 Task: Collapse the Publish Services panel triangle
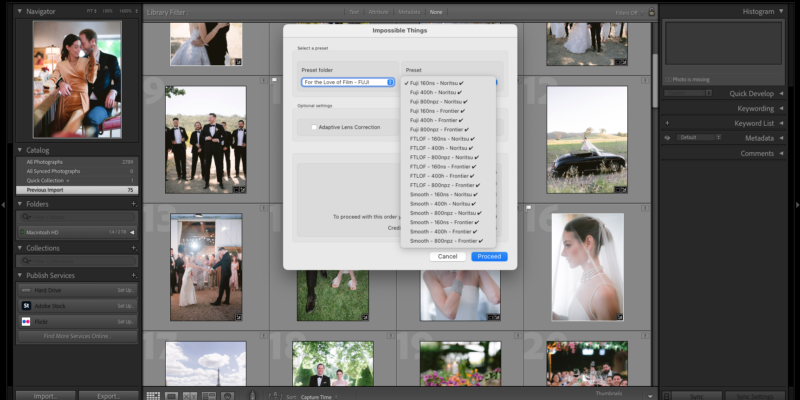[20, 276]
